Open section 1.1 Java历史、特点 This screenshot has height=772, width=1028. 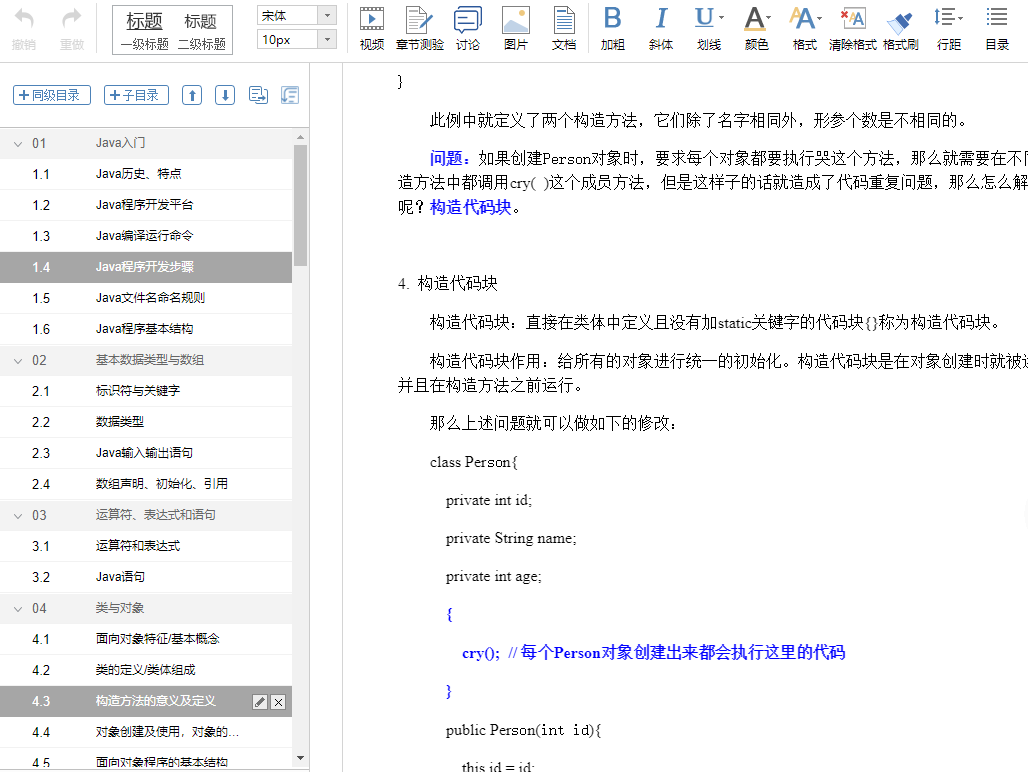pyautogui.click(x=146, y=174)
